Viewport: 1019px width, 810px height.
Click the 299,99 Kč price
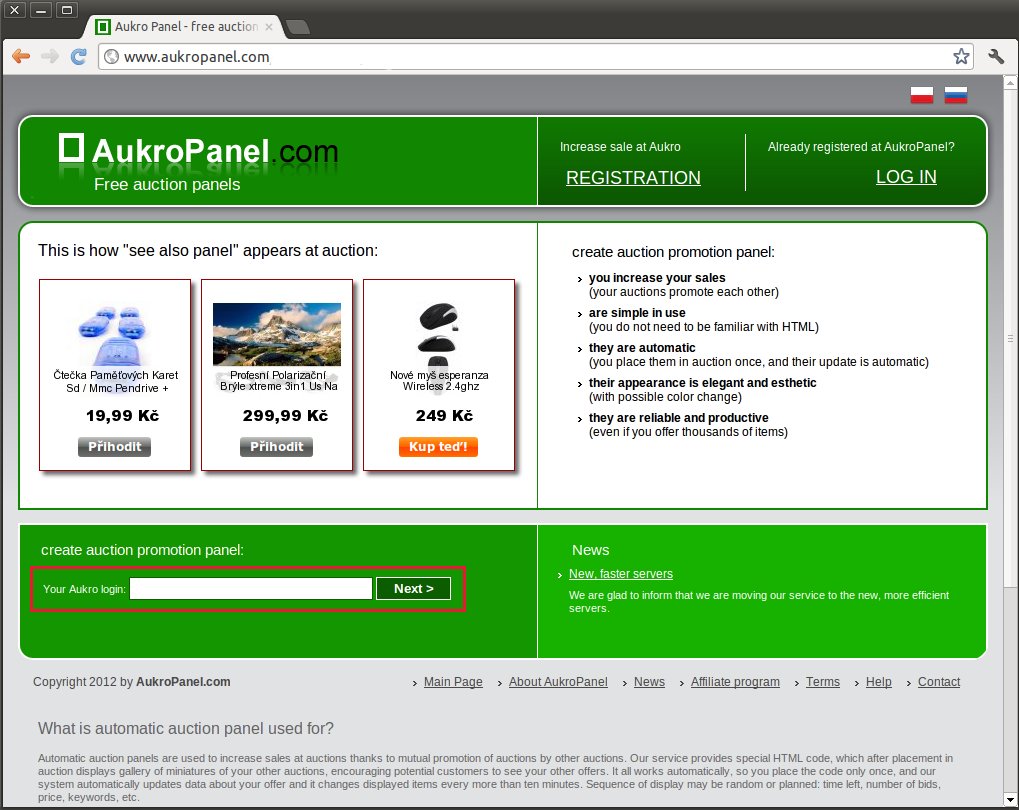(285, 415)
